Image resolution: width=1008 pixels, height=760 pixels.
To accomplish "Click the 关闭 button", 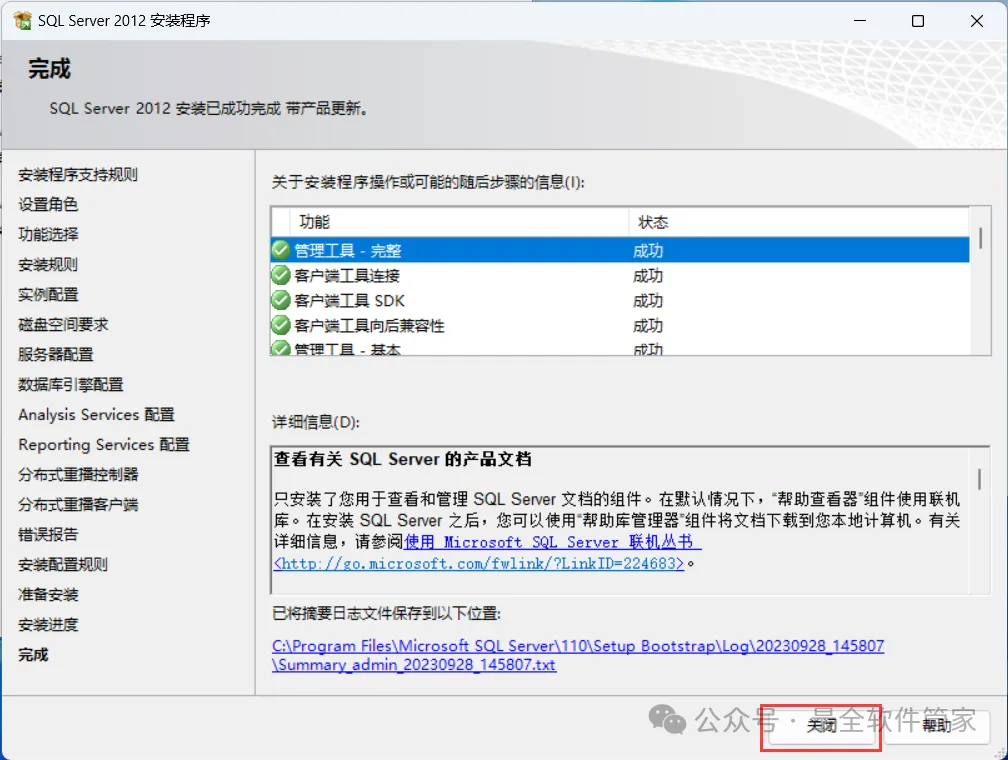I will point(822,726).
